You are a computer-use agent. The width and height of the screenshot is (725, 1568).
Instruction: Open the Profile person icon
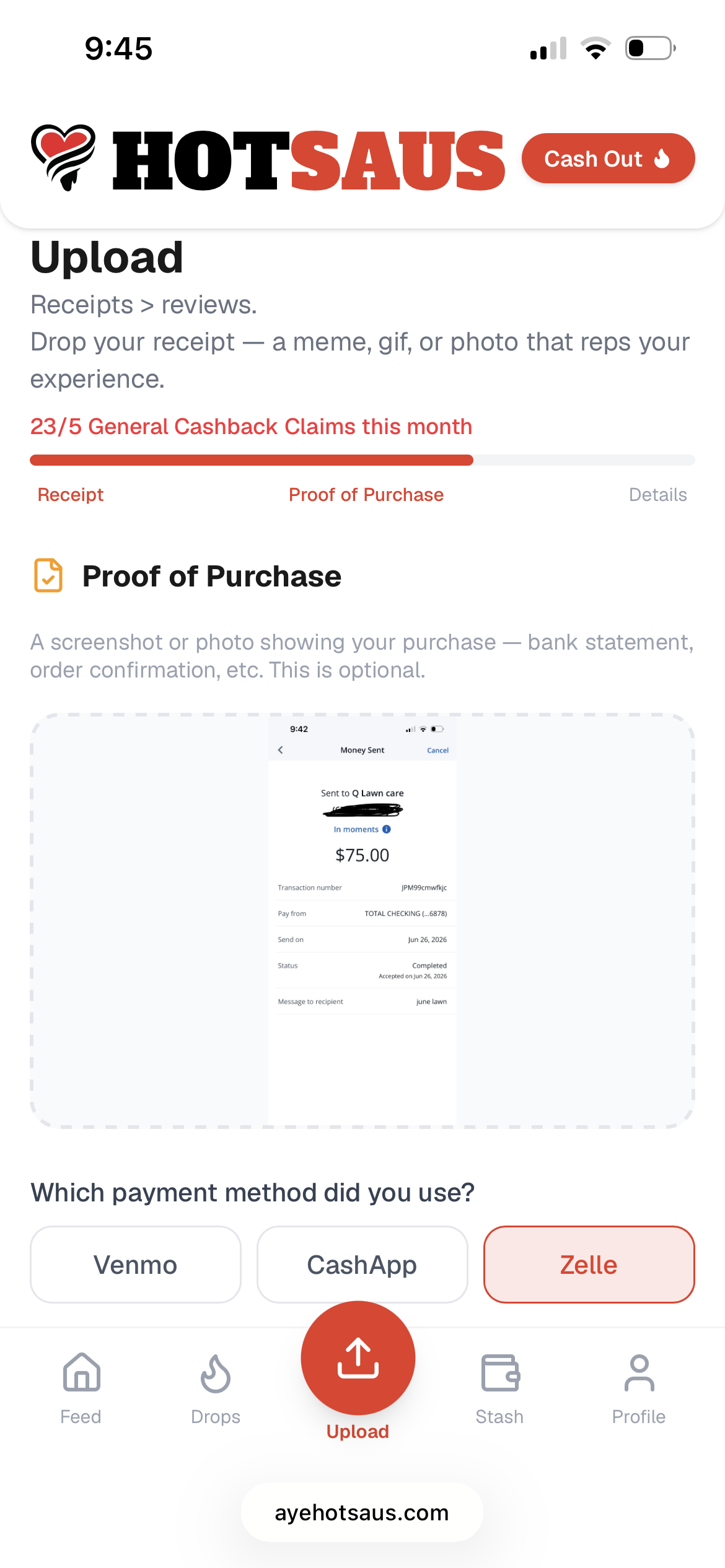click(639, 1373)
